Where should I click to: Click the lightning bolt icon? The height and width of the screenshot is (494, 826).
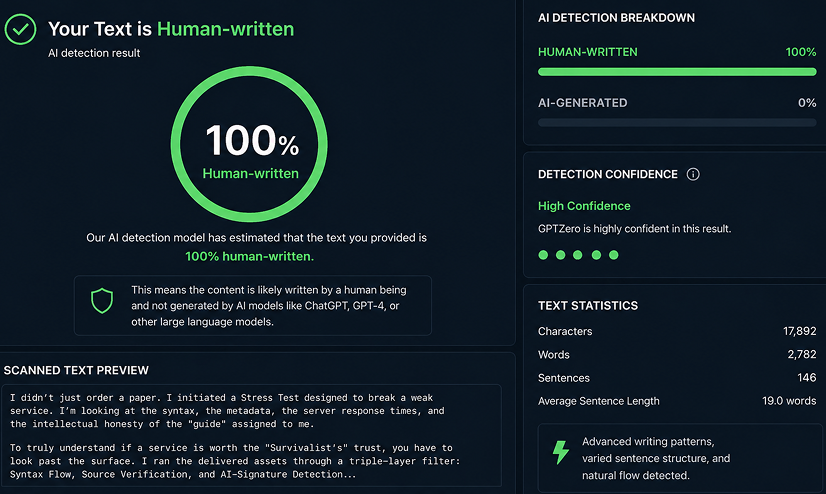[561, 452]
